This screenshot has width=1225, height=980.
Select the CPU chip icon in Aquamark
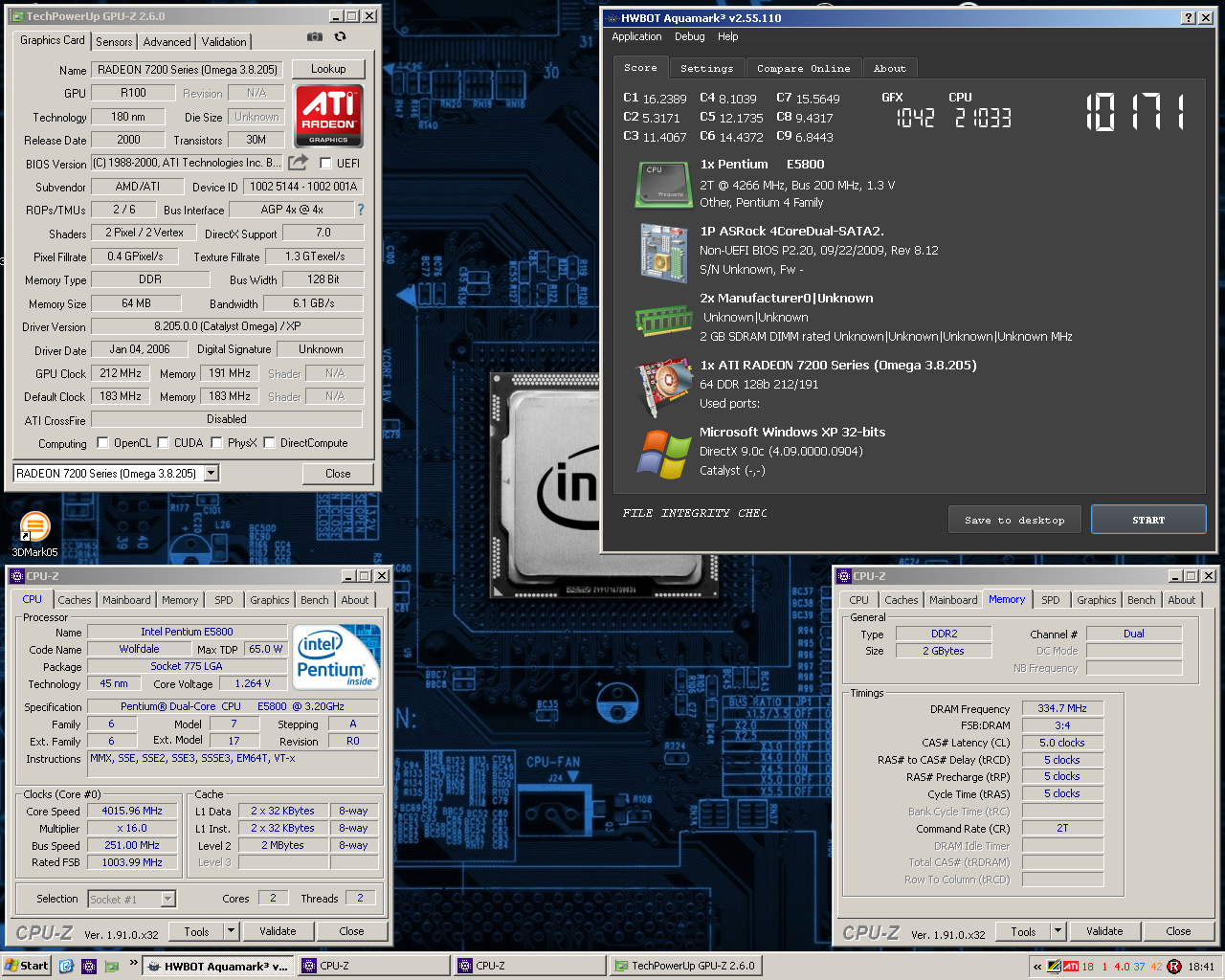click(x=662, y=185)
